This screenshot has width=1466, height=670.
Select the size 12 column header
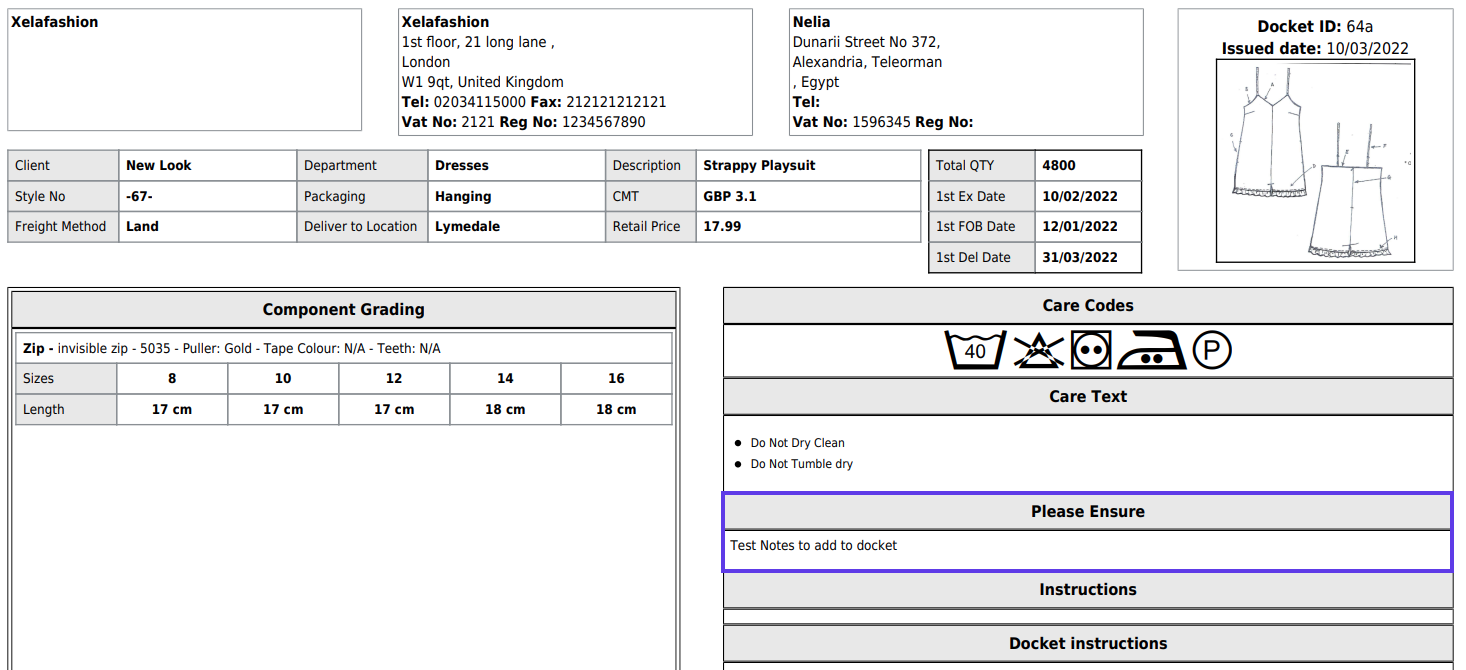pos(394,379)
